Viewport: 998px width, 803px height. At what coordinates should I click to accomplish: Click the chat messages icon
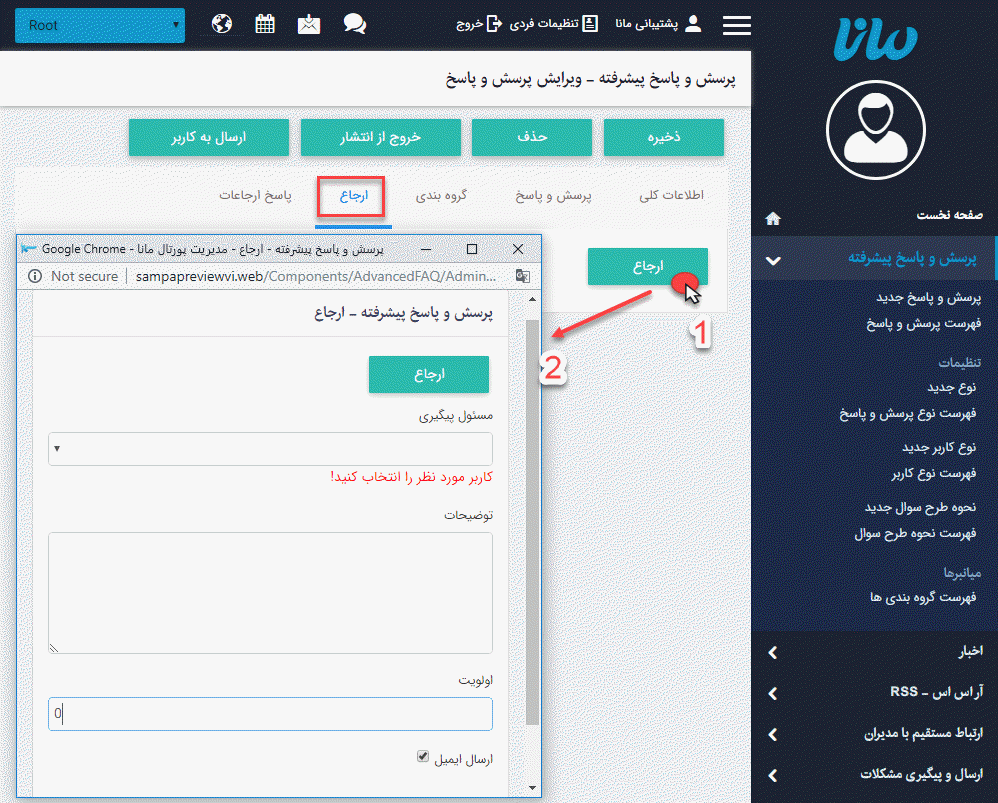(x=354, y=22)
